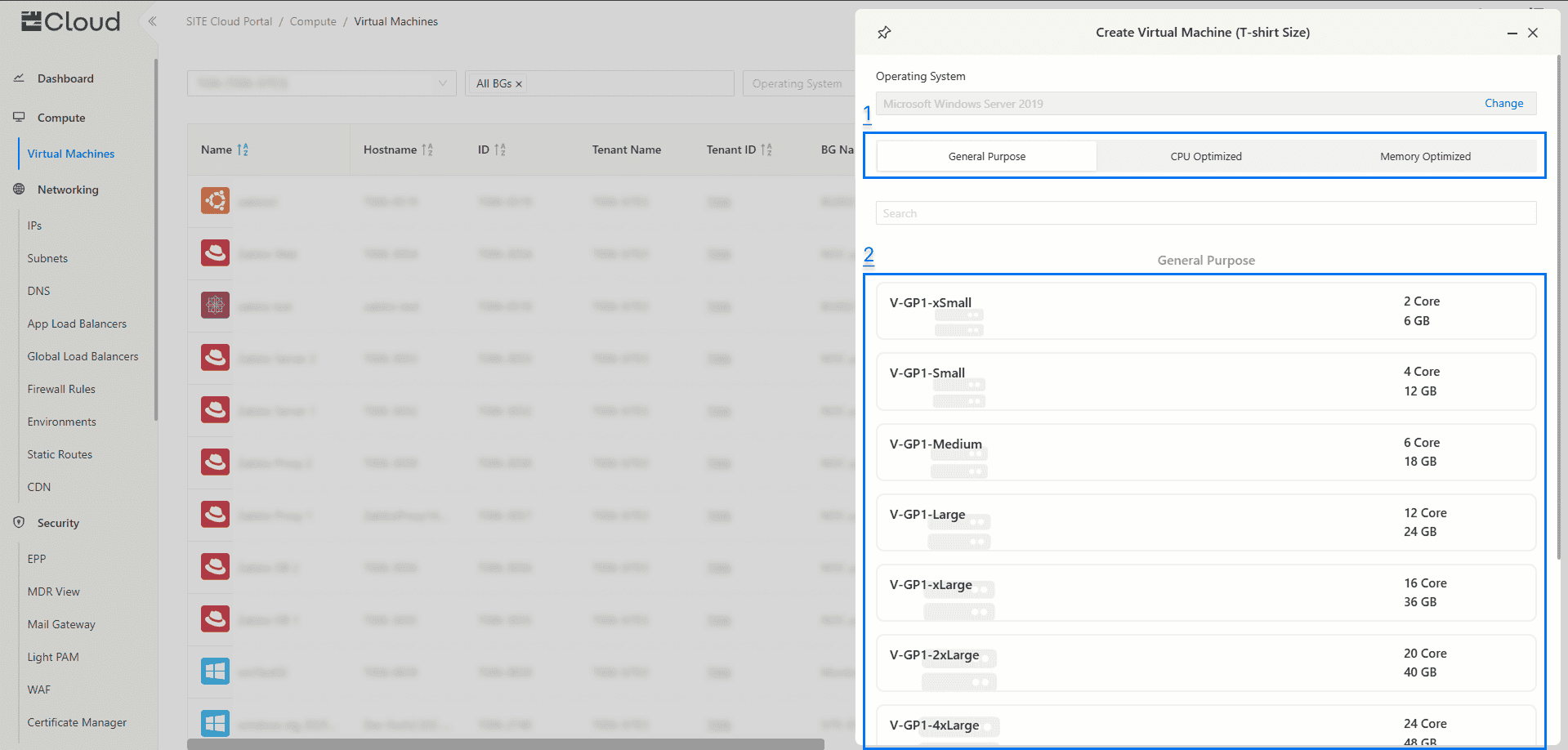The width and height of the screenshot is (1568, 750).
Task: Click the Security shield icon
Action: click(19, 523)
